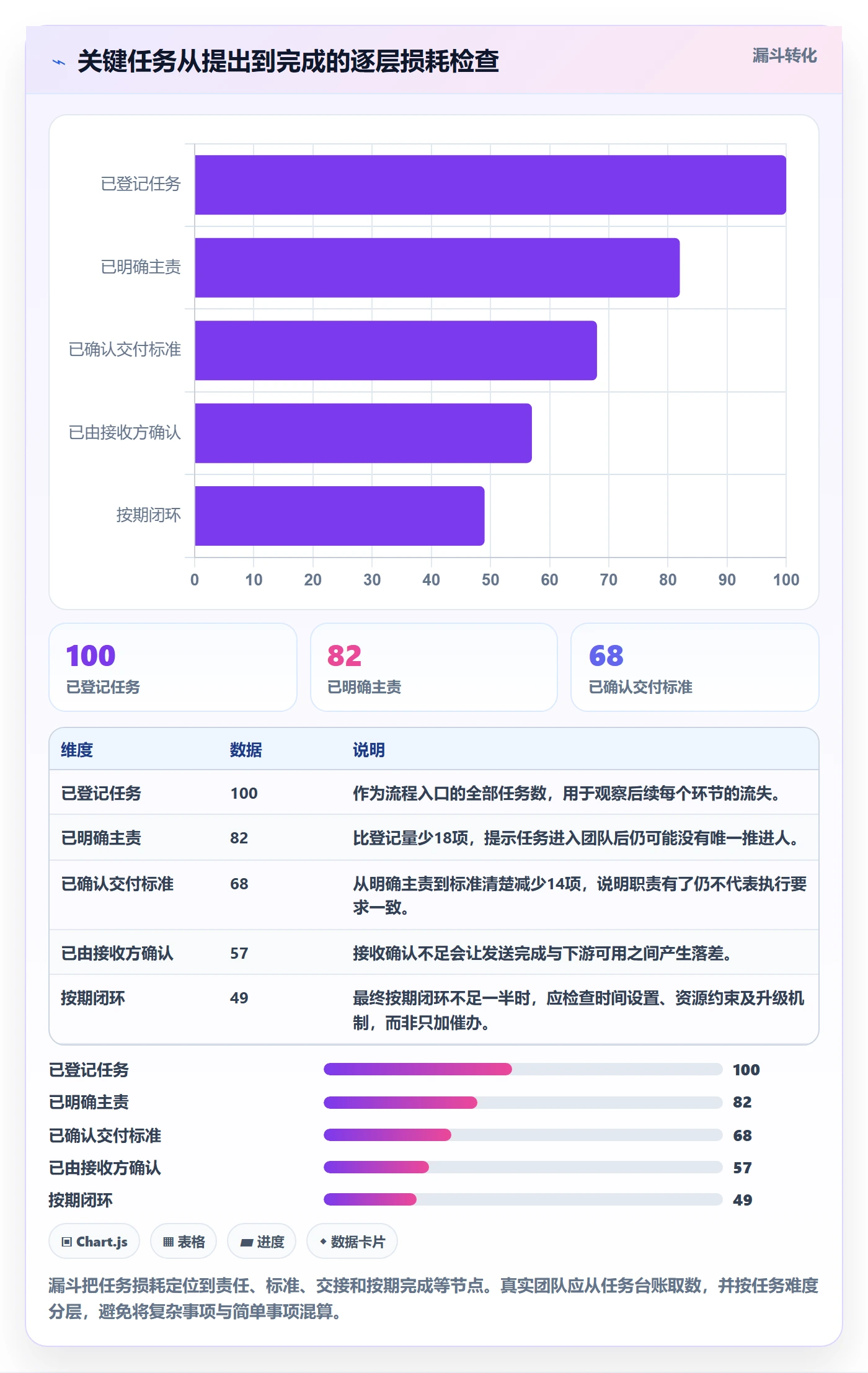Click the 已明确主责 progress bar
Screen dimensions: 868x1373
coord(523,1102)
